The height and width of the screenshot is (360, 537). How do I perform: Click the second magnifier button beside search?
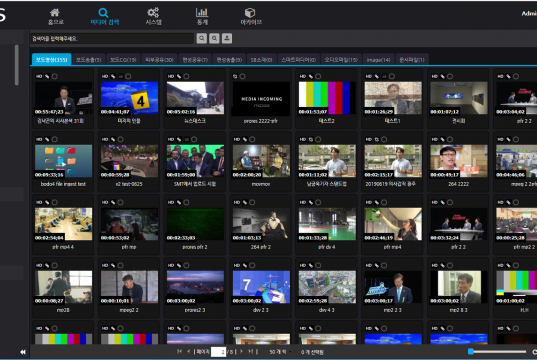[x=214, y=38]
